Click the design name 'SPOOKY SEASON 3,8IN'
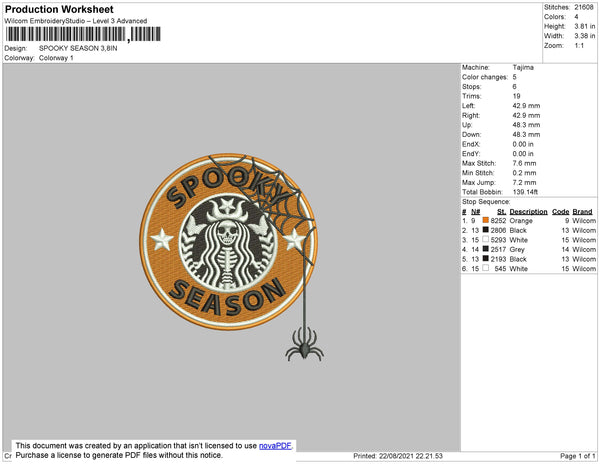The height and width of the screenshot is (464, 600). (x=78, y=48)
